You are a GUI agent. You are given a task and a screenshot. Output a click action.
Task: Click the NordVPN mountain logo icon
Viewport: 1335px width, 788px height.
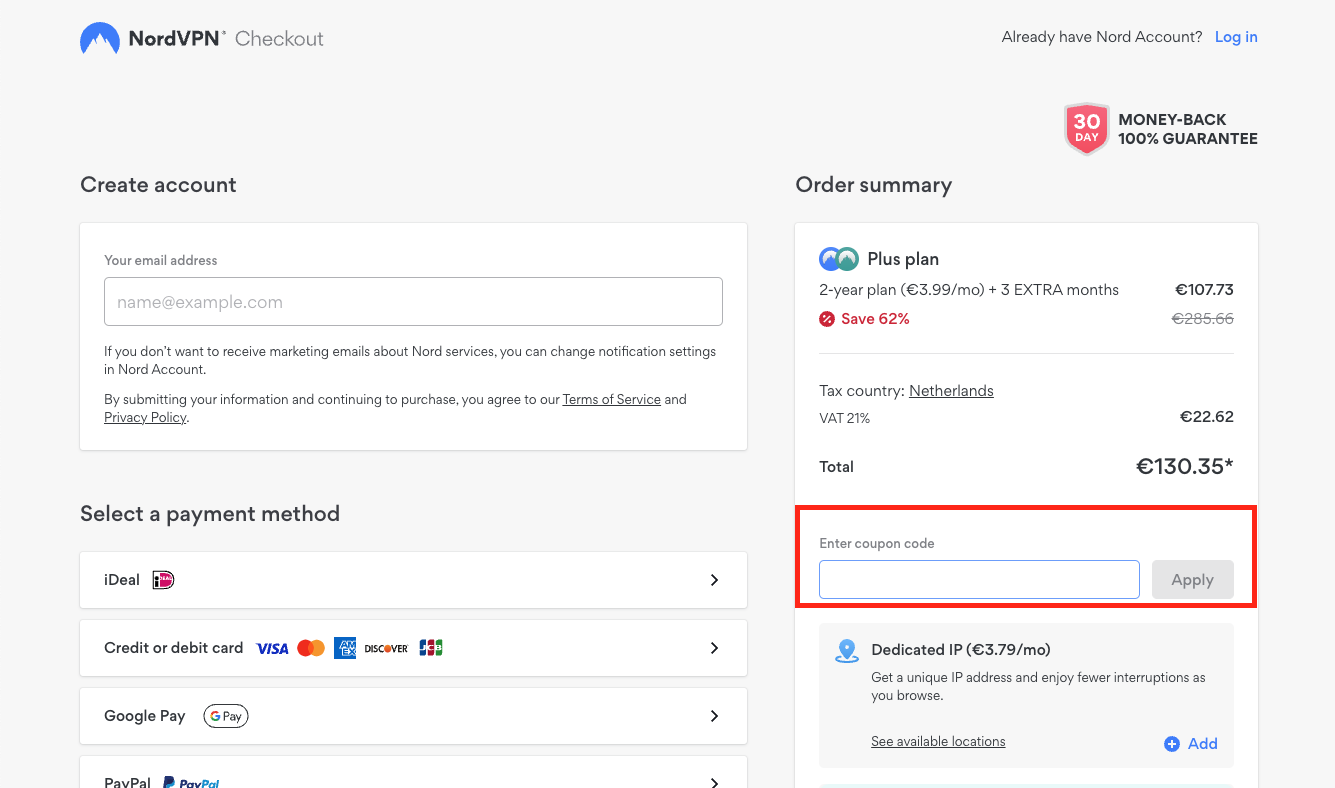pyautogui.click(x=100, y=39)
